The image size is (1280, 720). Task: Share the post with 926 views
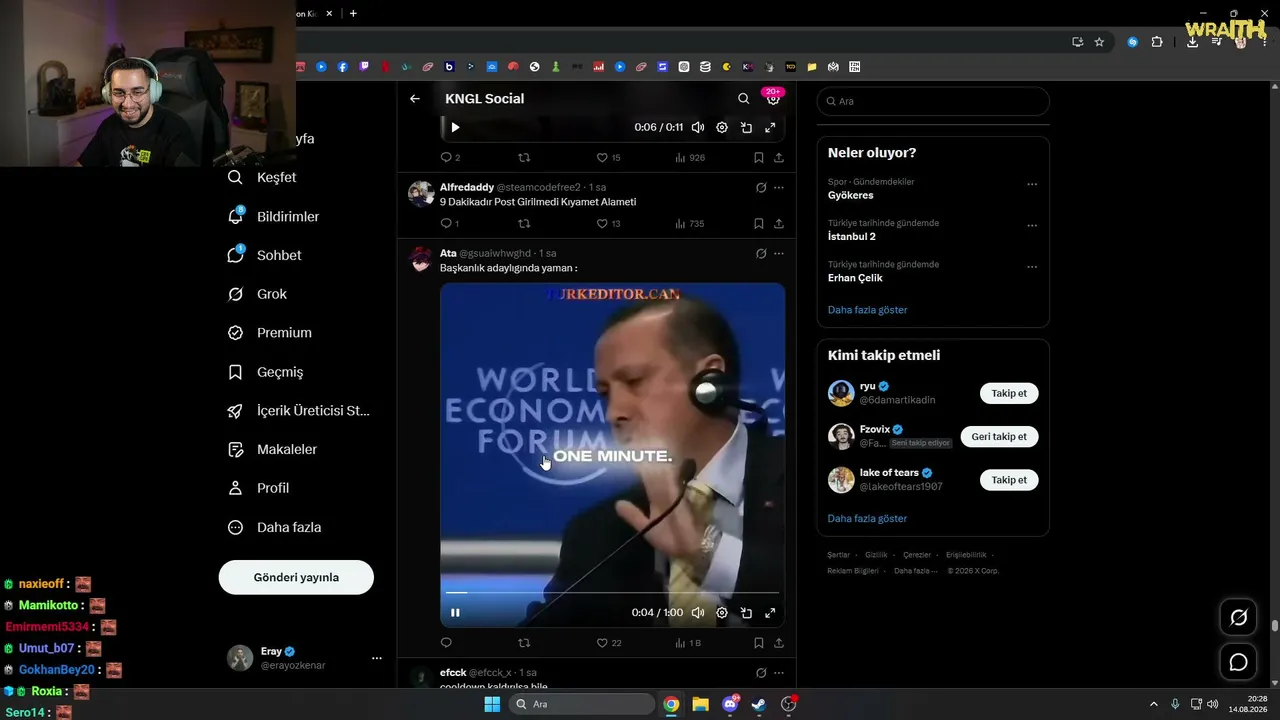[779, 158]
